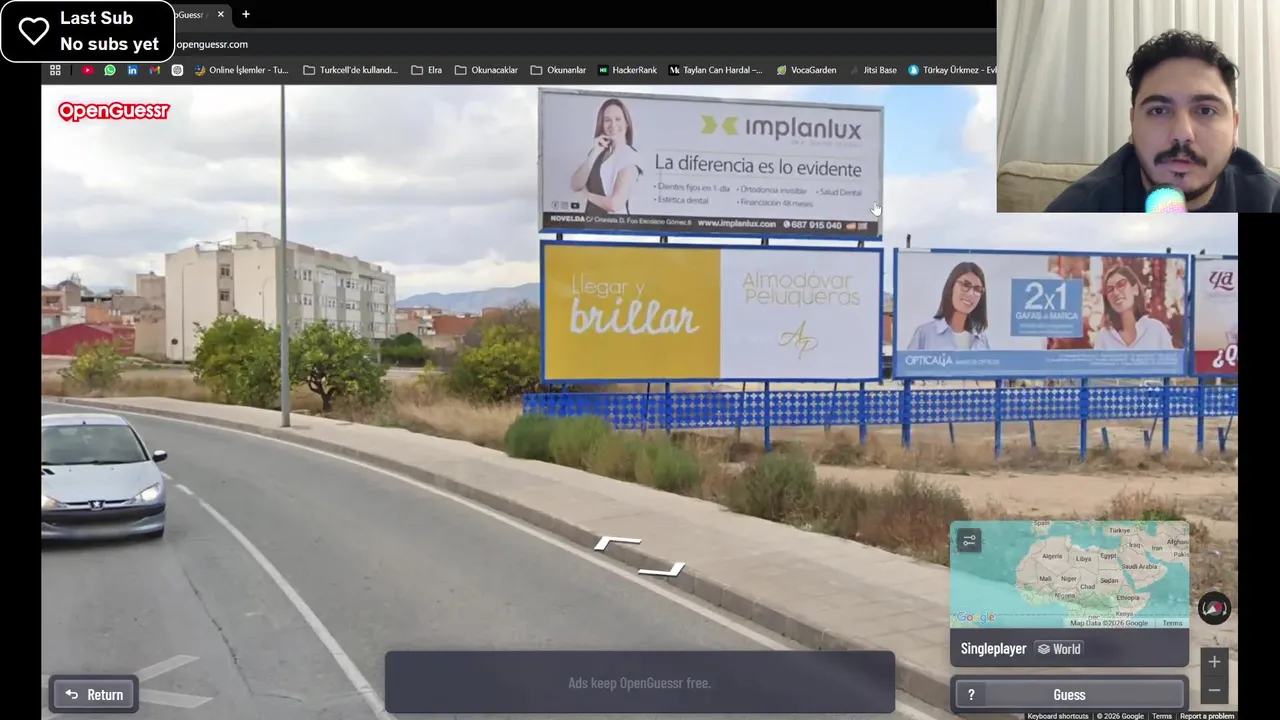This screenshot has width=1280, height=720.
Task: Click the guess minimap
Action: (x=1069, y=574)
